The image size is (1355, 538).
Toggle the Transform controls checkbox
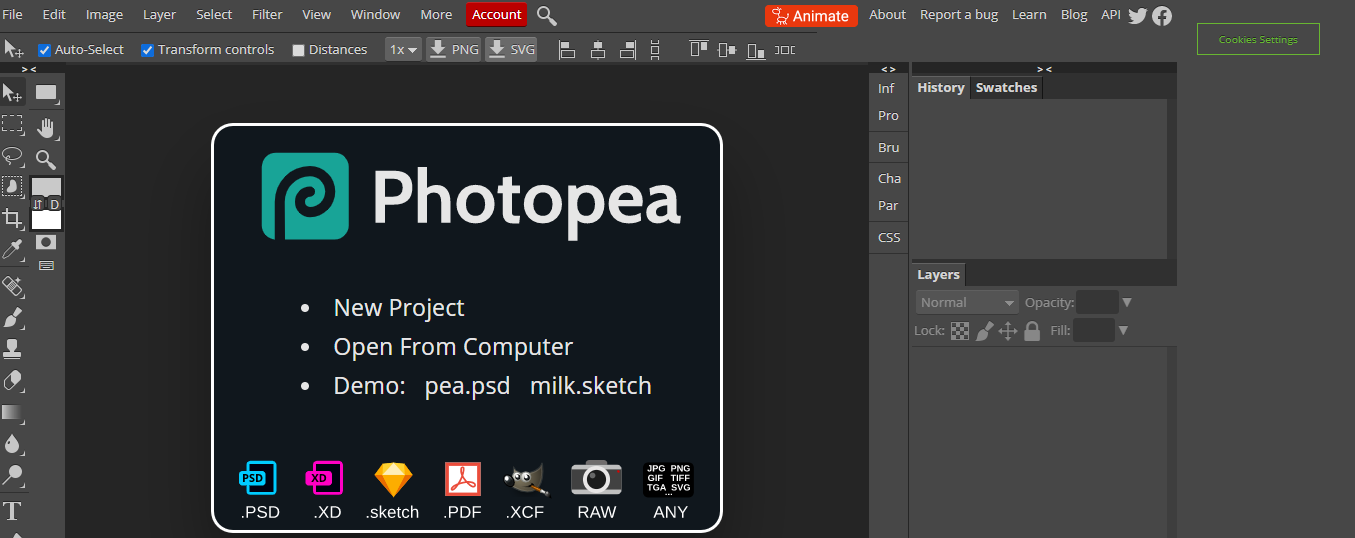tap(148, 50)
